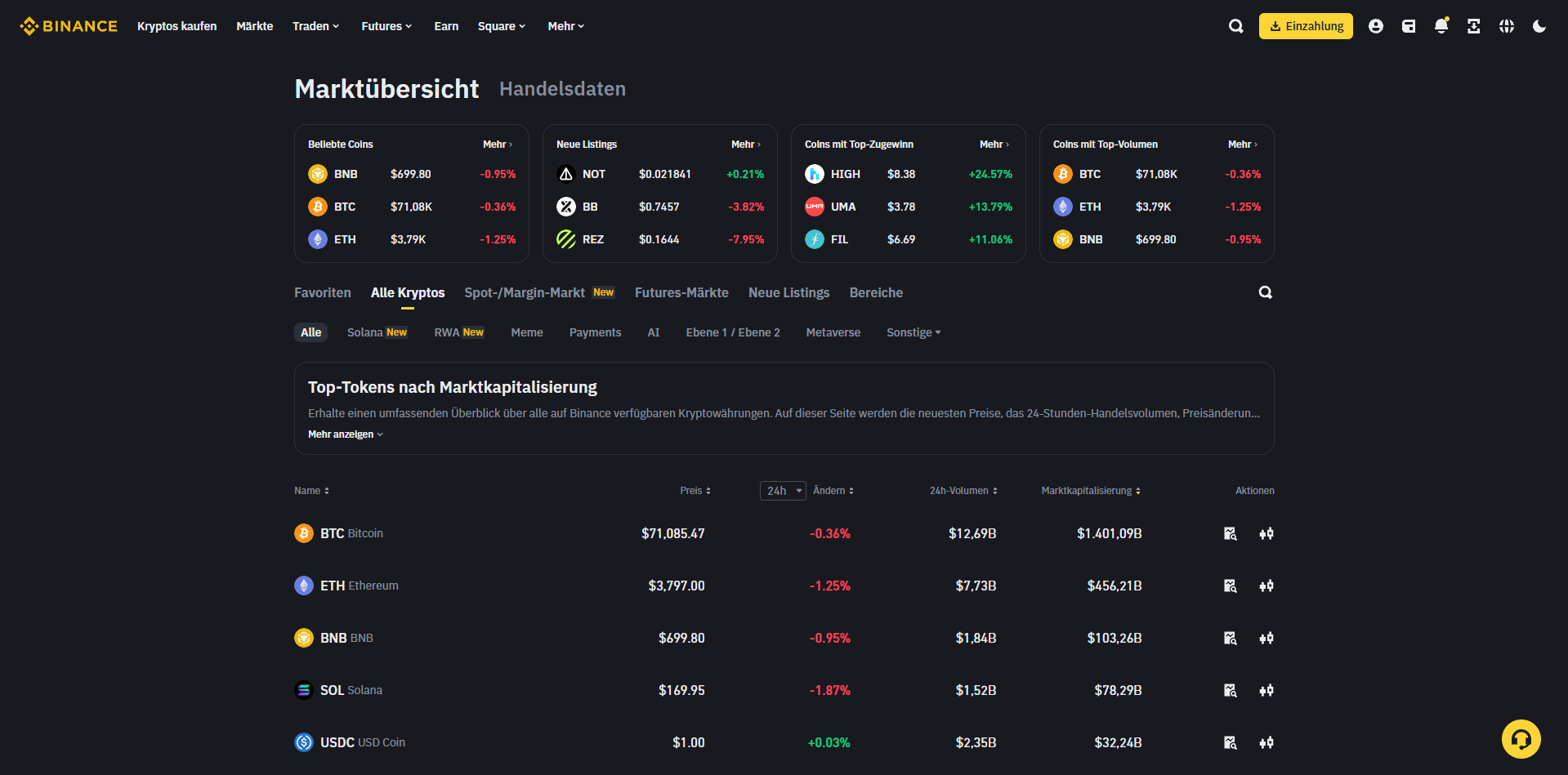Open the download app QR icon
Viewport: 1568px width, 775px height.
click(x=1474, y=26)
